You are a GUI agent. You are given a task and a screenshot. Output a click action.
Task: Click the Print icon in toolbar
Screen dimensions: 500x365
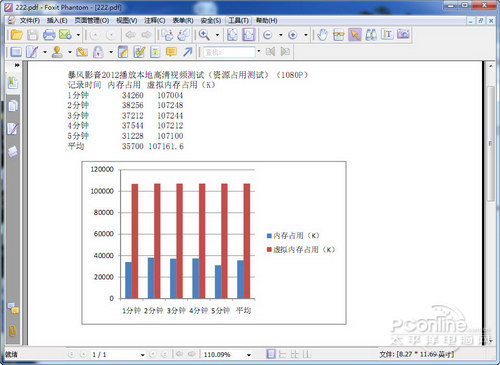49,35
